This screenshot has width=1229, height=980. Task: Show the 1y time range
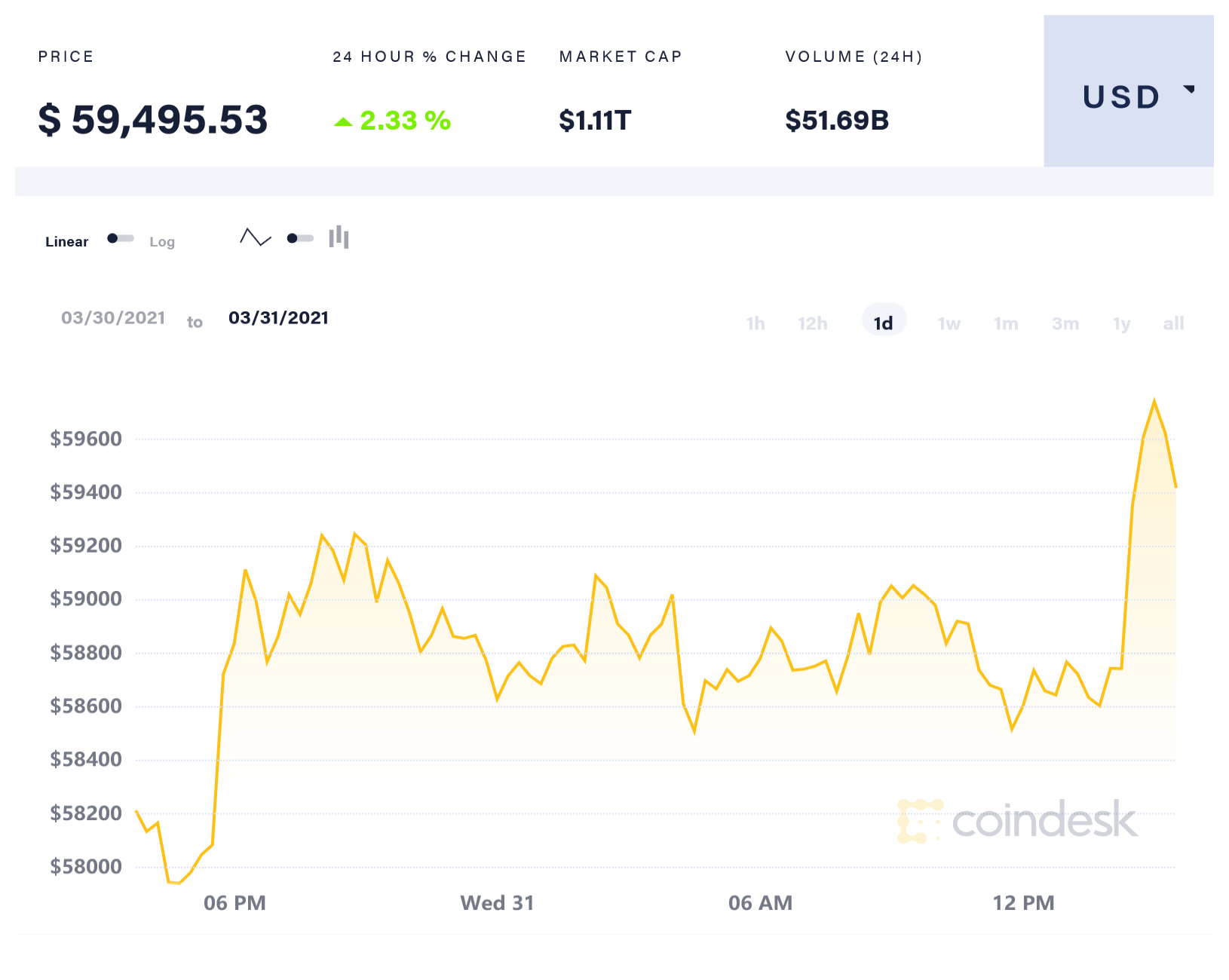click(x=1121, y=324)
